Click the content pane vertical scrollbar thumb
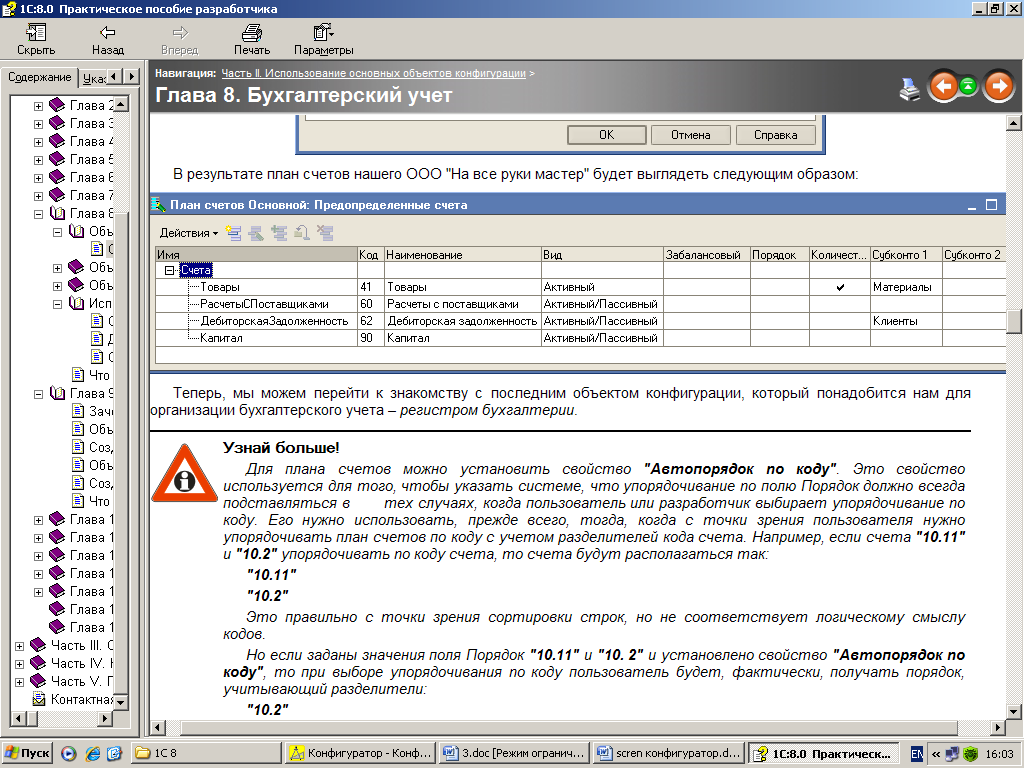The height and width of the screenshot is (768, 1024). point(1014,321)
